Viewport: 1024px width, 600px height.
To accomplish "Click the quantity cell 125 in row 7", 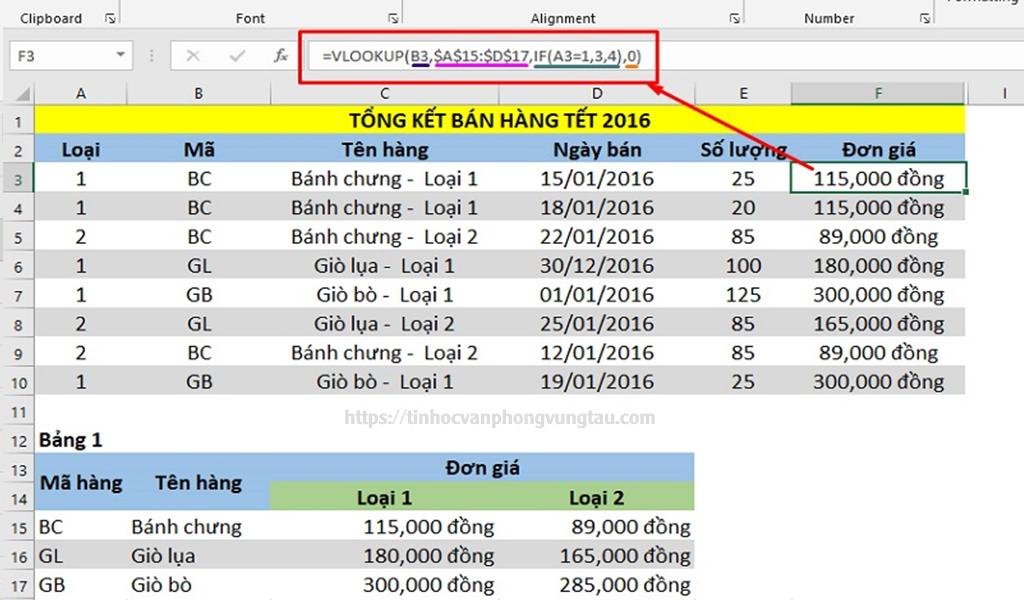I will (x=743, y=294).
